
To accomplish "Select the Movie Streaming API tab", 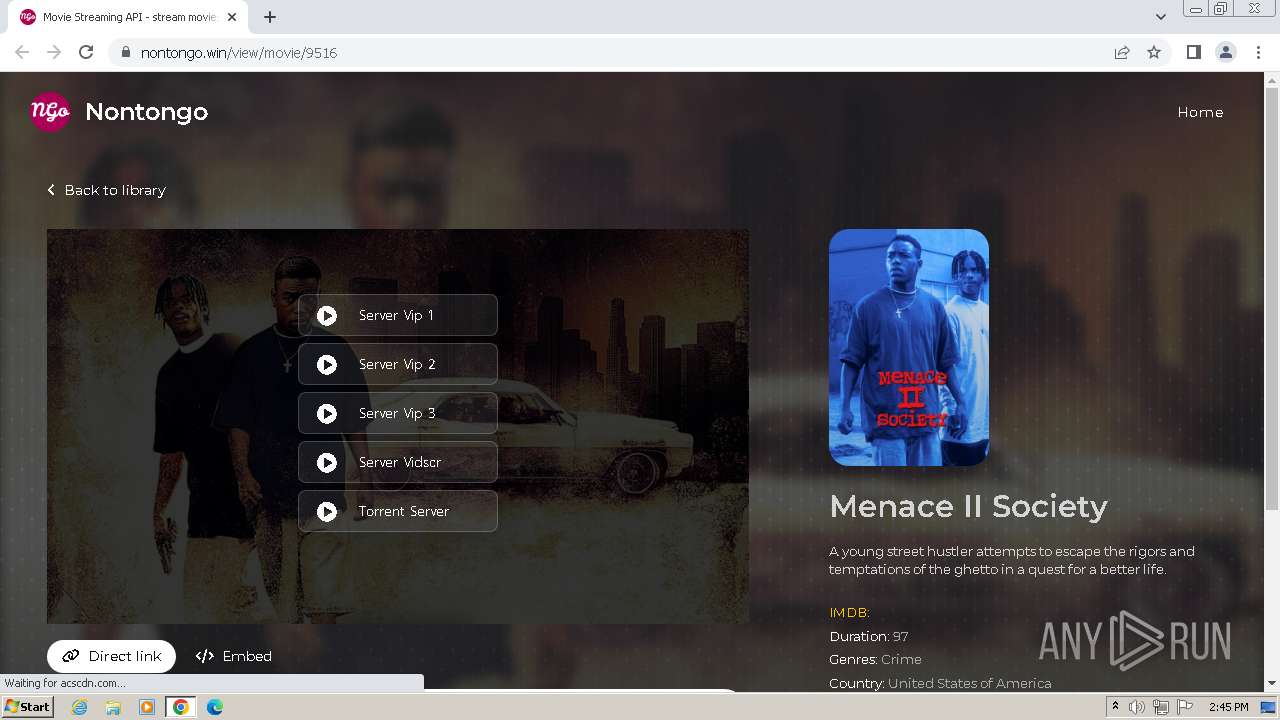I will [130, 17].
